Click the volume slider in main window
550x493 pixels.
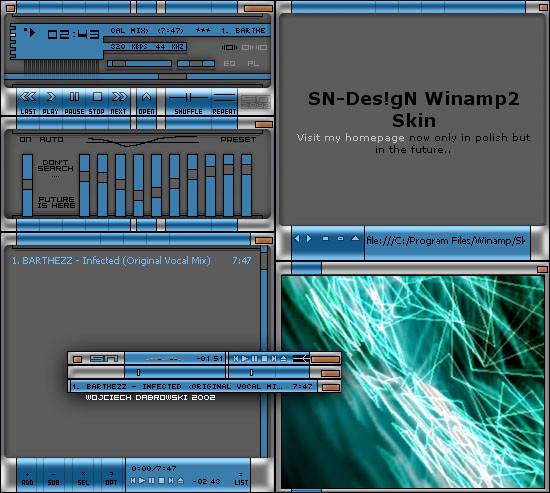point(140,64)
